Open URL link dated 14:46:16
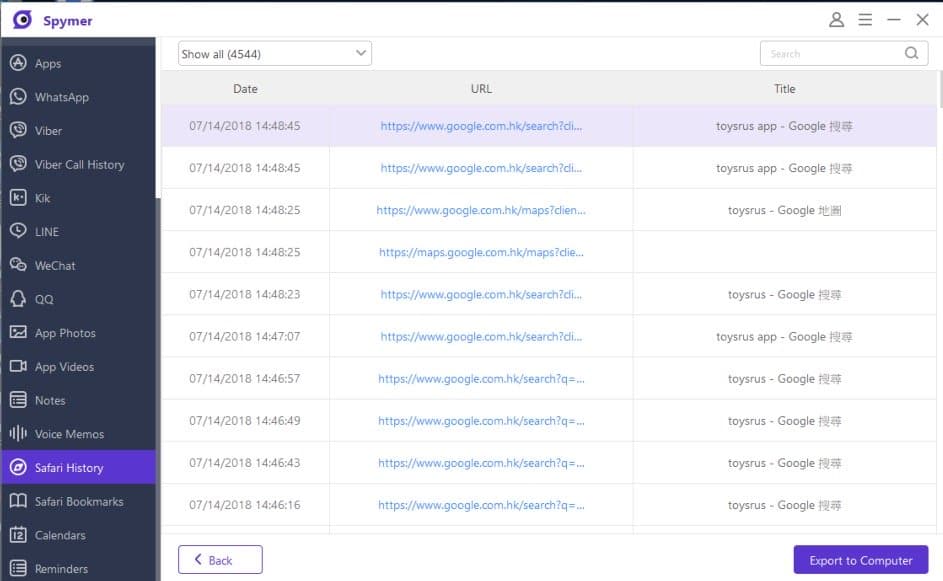This screenshot has height=581, width=943. 481,505
